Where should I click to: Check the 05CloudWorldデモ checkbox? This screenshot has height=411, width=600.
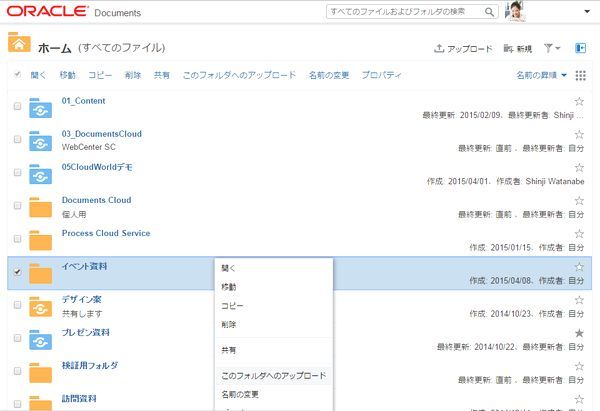coord(17,172)
